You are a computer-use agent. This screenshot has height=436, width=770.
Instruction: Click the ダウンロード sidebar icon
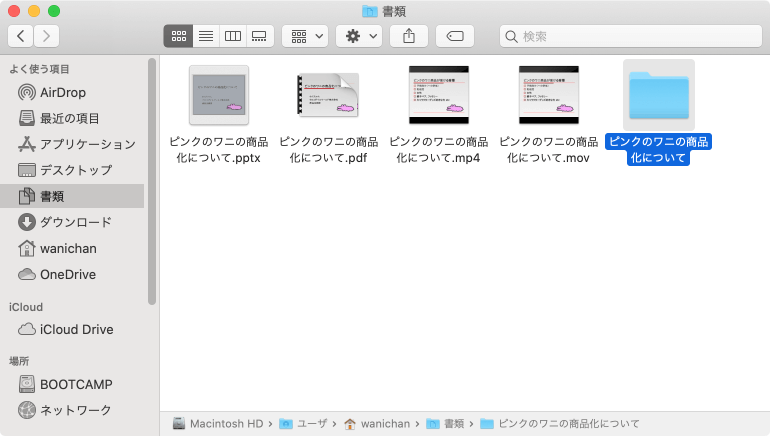click(27, 222)
